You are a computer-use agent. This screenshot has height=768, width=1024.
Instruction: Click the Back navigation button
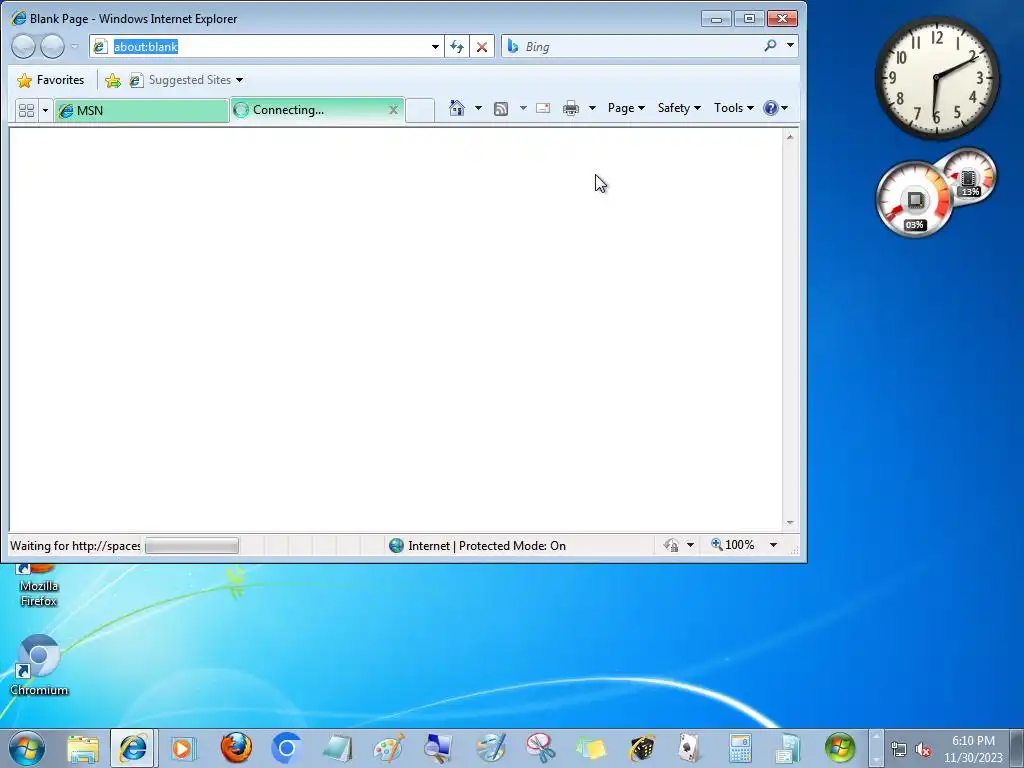pyautogui.click(x=24, y=46)
